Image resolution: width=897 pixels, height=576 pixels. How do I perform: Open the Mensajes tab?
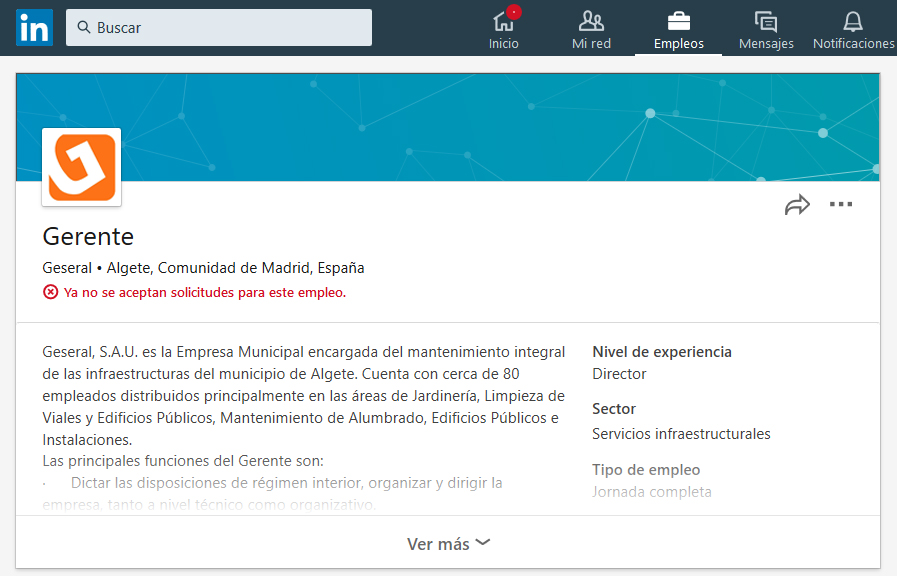(766, 29)
